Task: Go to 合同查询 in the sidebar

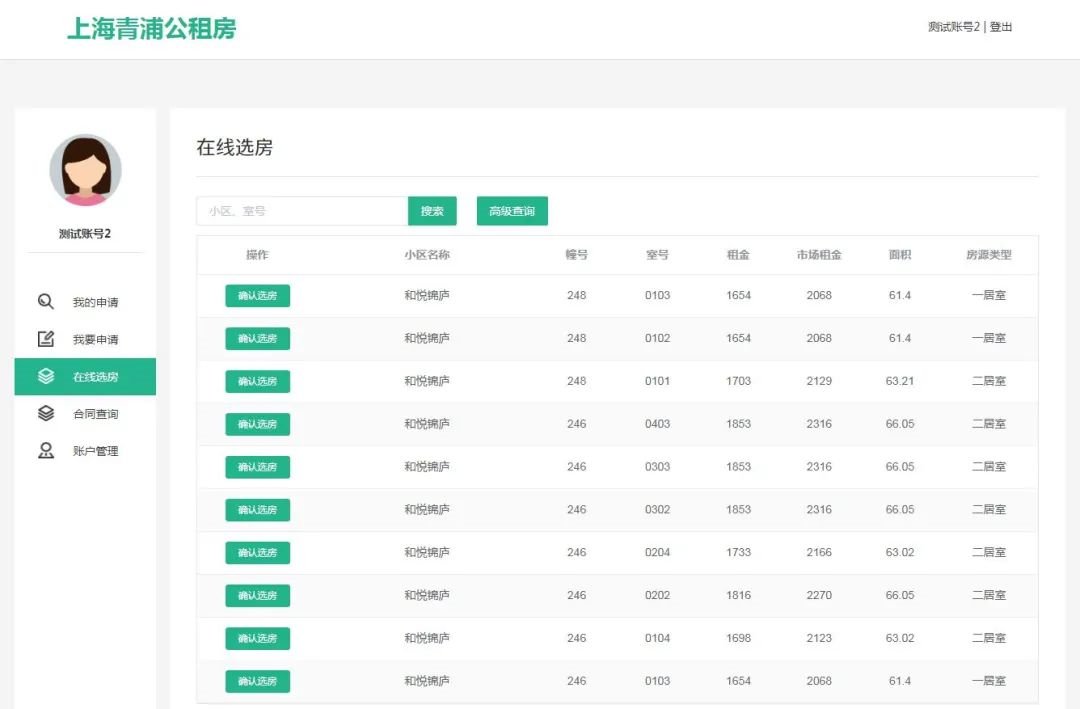Action: point(95,414)
